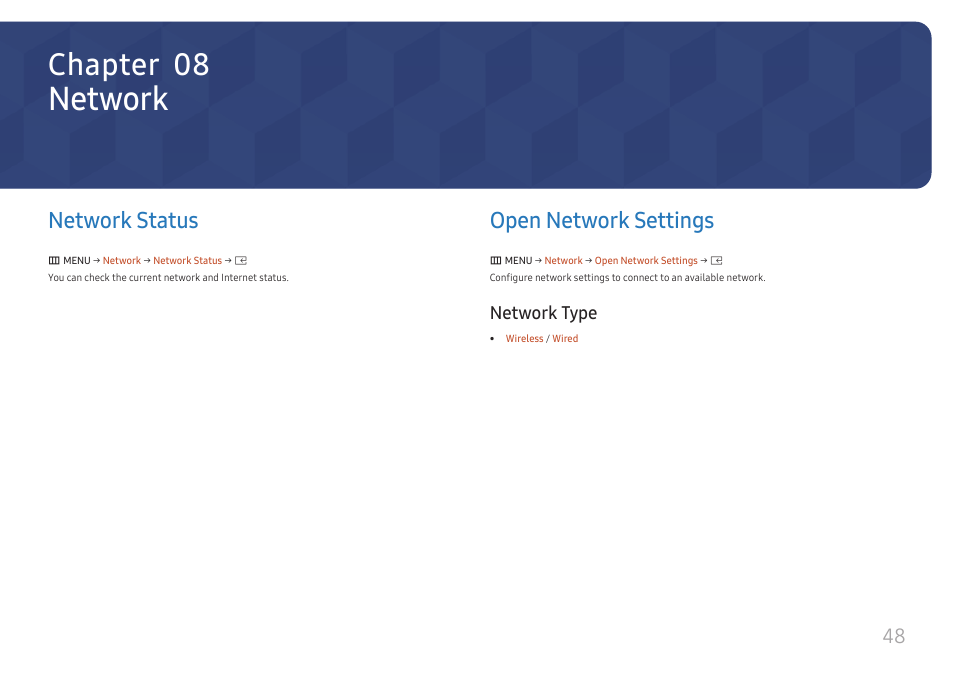Click 'MENU' word in Network Status path
This screenshot has height=675, width=954.
point(77,261)
